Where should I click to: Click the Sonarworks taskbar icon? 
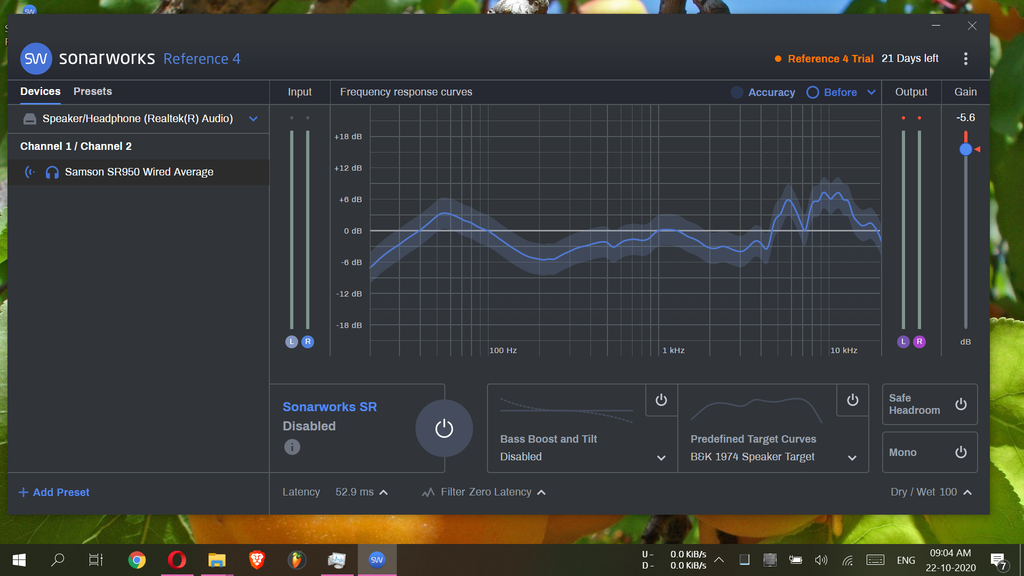point(377,560)
